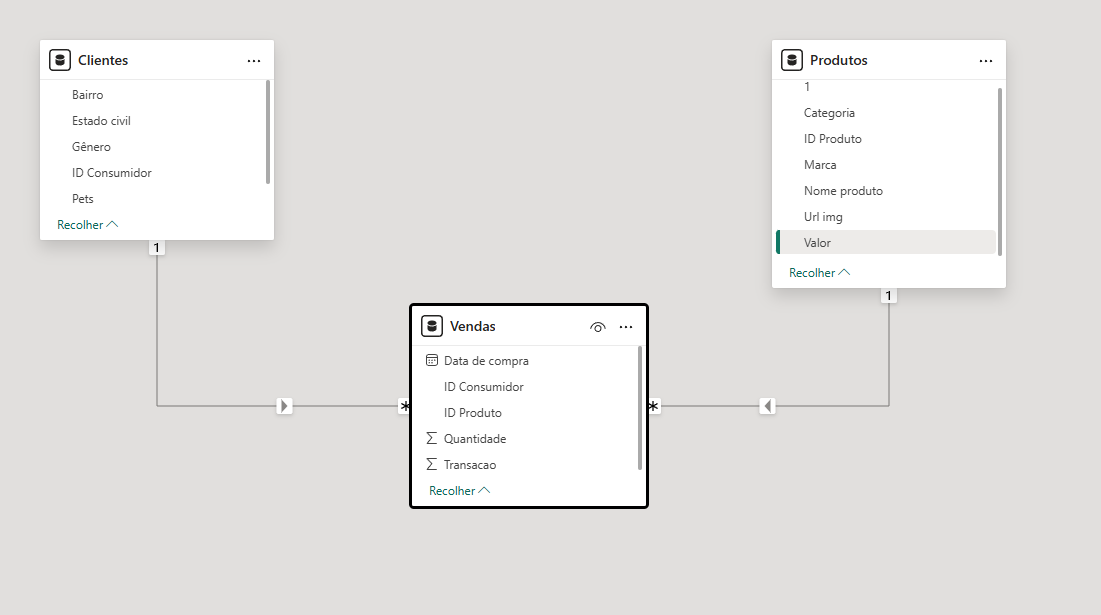The height and width of the screenshot is (615, 1101).
Task: Collapse the Clientes table field list
Action: click(87, 225)
